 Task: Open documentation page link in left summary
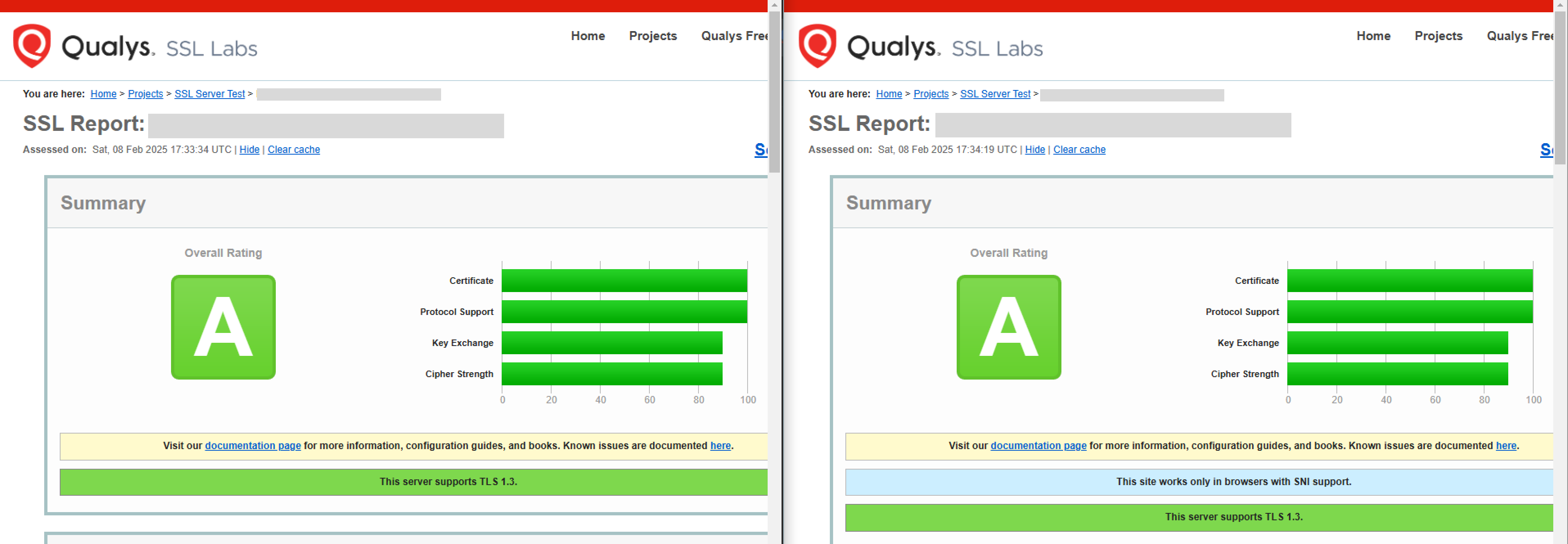click(252, 445)
